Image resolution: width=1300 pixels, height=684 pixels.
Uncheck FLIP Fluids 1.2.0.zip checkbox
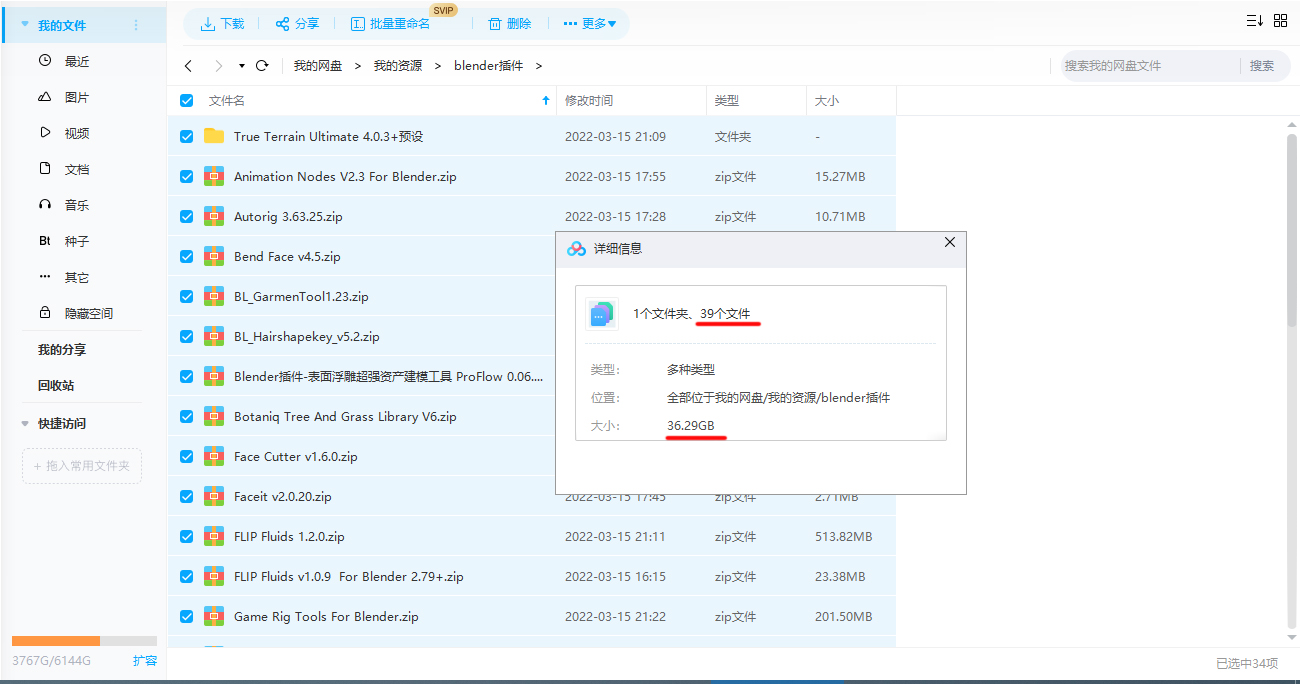[x=186, y=536]
